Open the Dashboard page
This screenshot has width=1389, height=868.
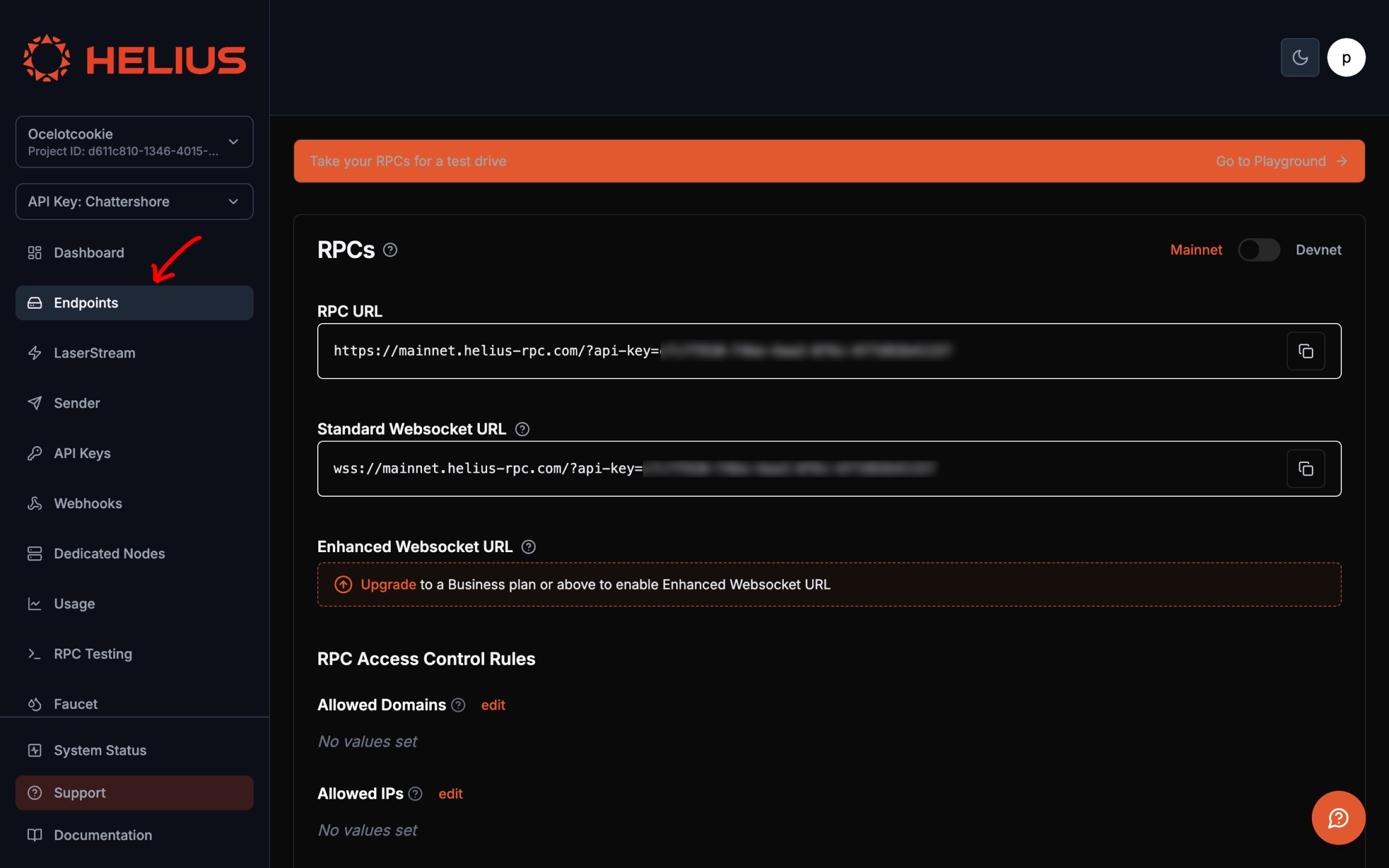point(88,253)
